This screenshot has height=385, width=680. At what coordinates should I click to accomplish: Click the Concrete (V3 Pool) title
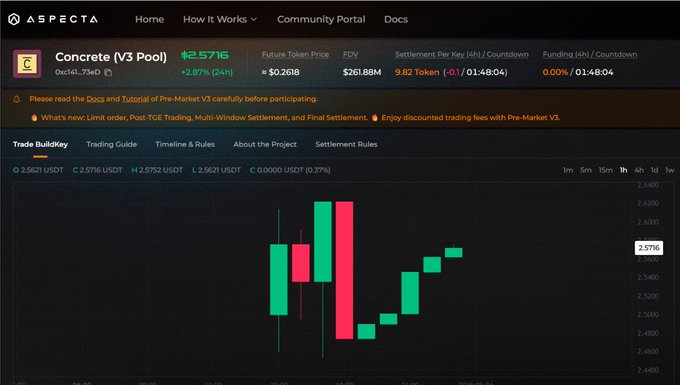111,57
